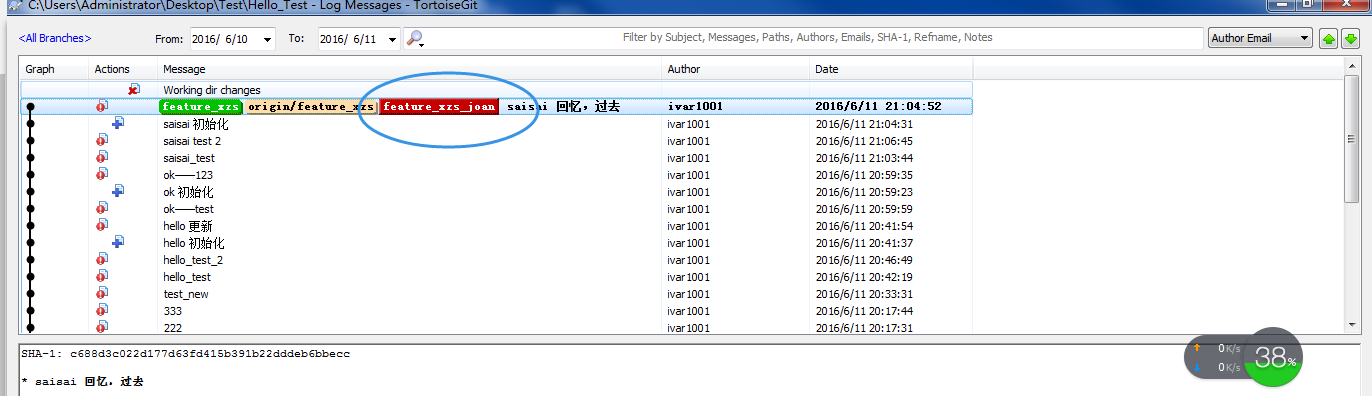Open the From date picker dropdown
1372x396 pixels.
267,39
